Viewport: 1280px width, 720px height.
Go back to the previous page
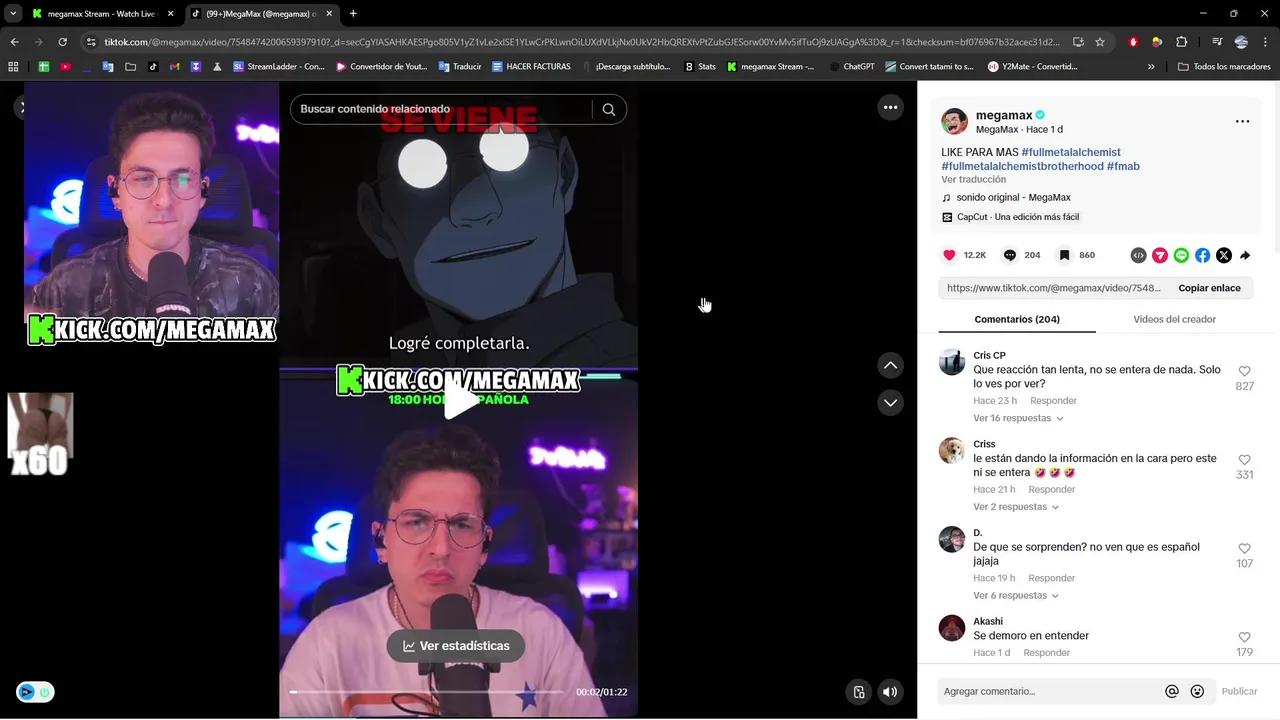point(14,42)
